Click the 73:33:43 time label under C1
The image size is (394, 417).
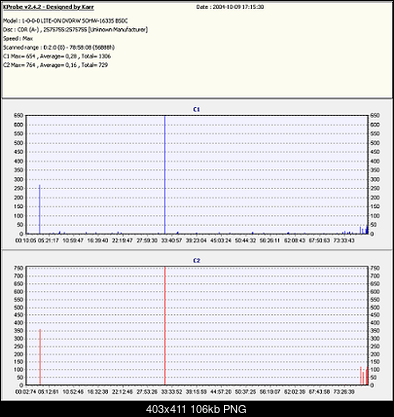(344, 240)
